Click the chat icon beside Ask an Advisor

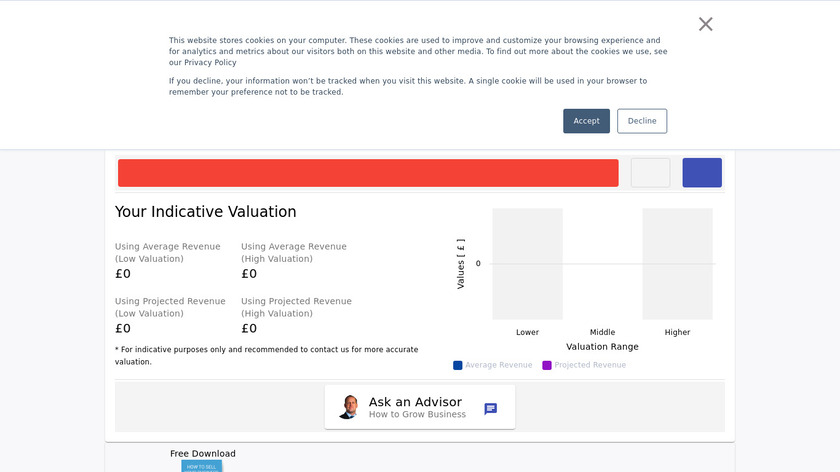pos(490,408)
